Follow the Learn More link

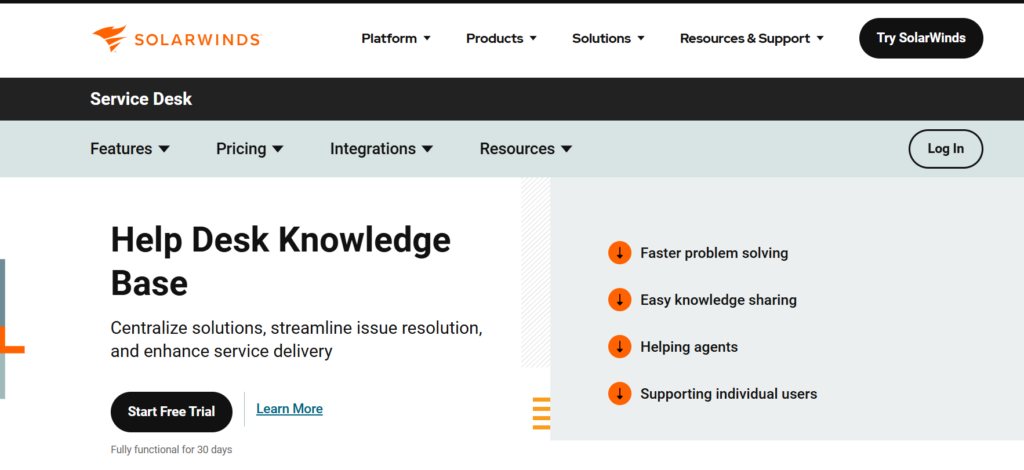pos(289,409)
